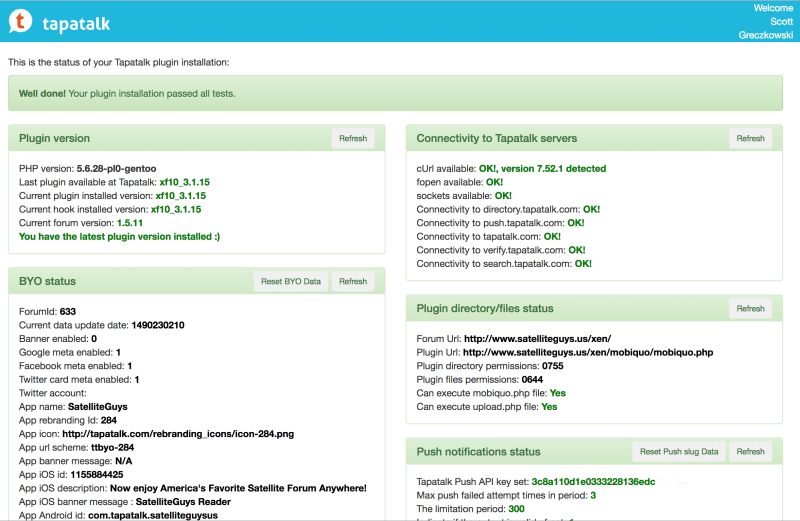
Task: Click the Tapatalk Push API key value
Action: click(x=593, y=482)
